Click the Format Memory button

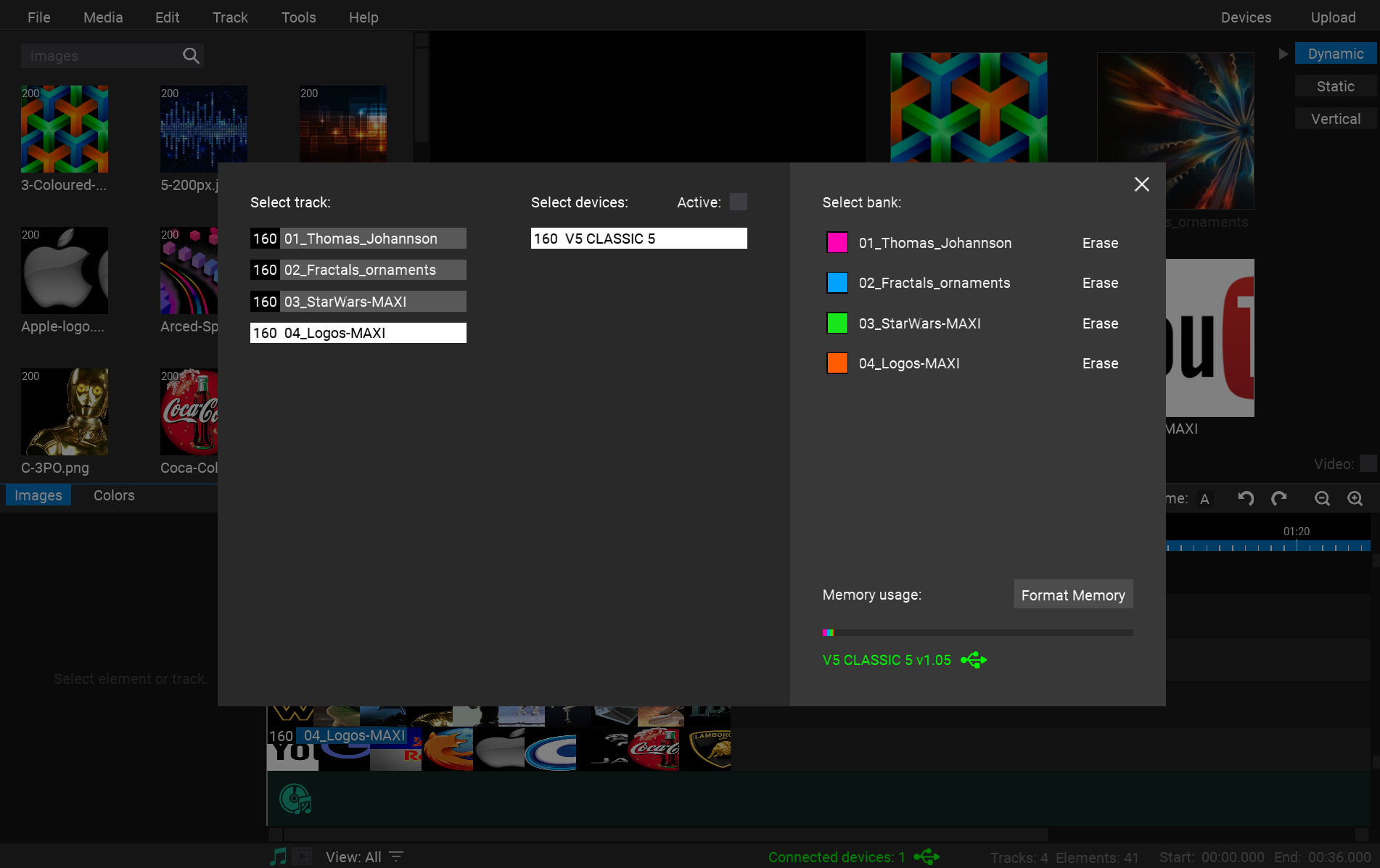[1072, 595]
